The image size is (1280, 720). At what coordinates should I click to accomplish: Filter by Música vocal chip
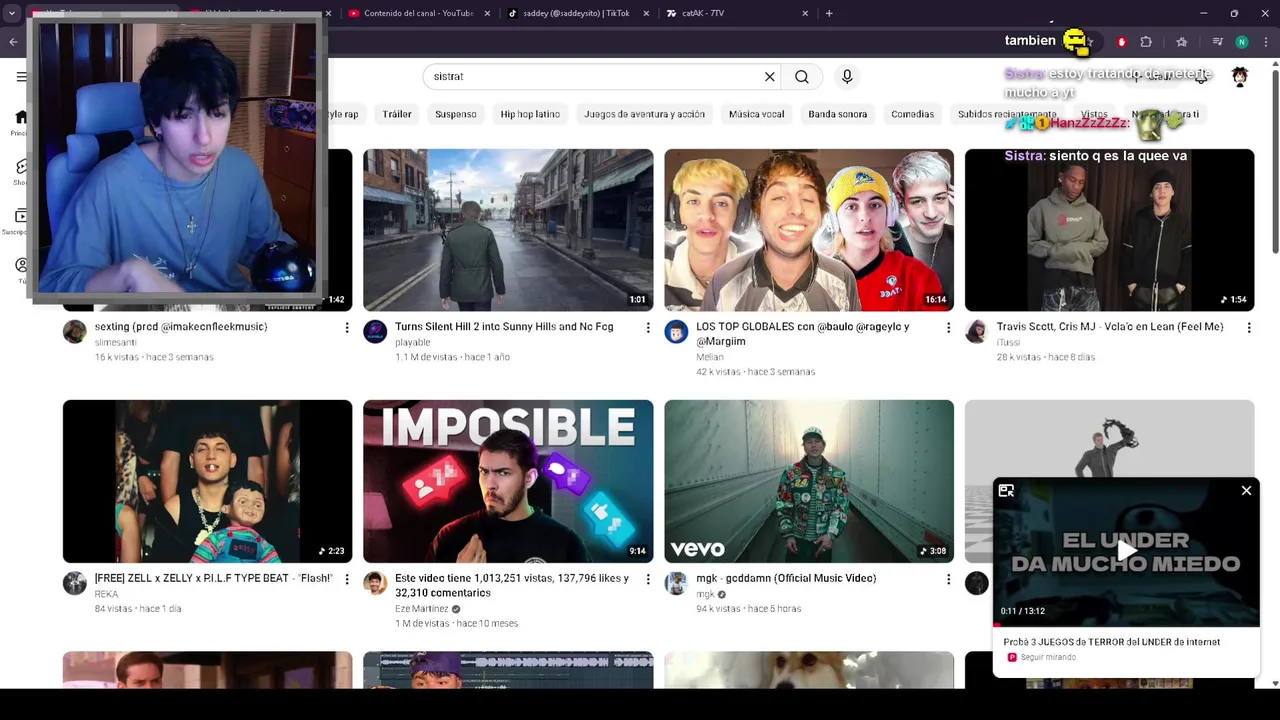pyautogui.click(x=756, y=114)
